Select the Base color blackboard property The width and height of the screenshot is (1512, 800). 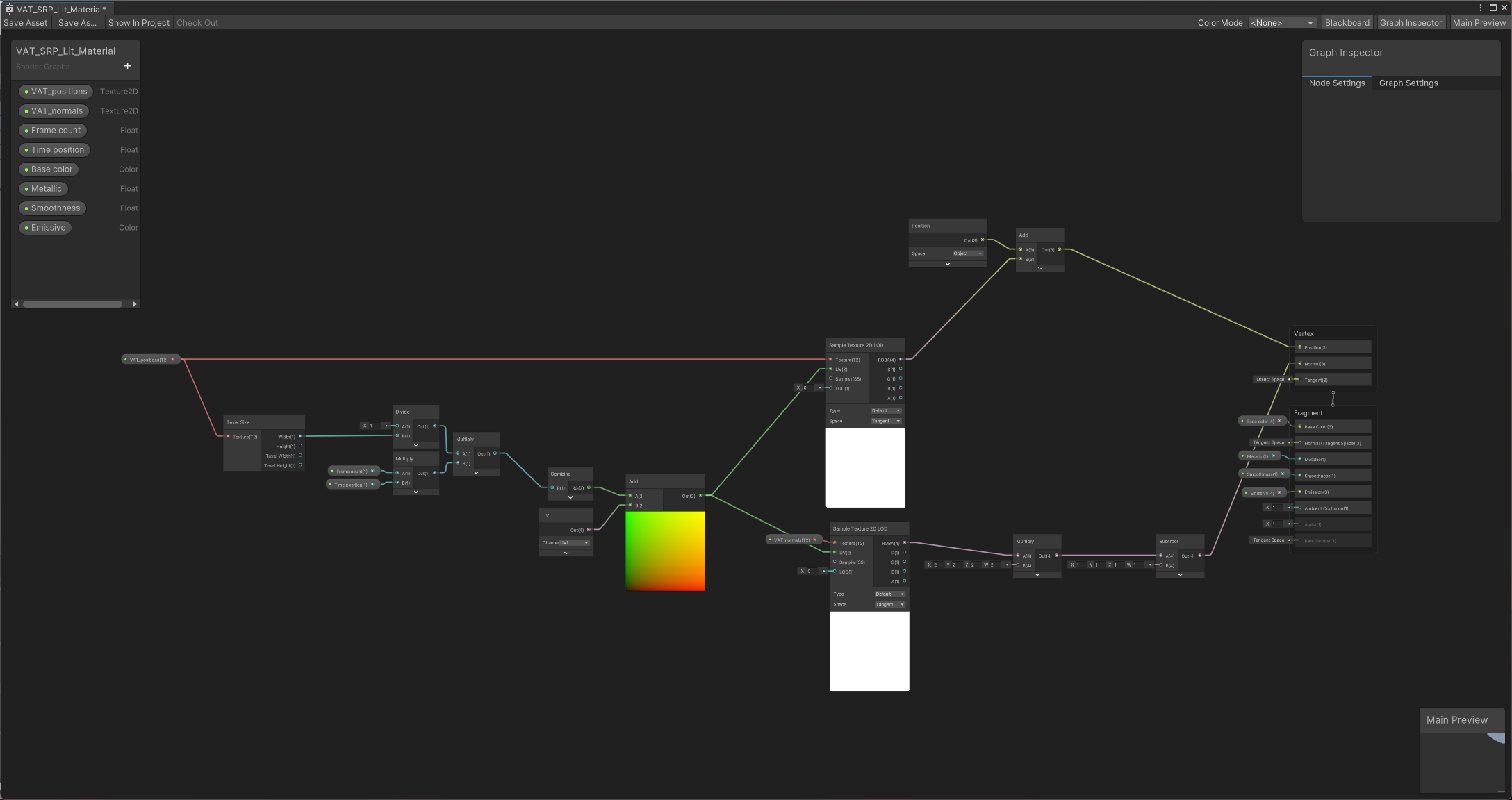(49, 169)
